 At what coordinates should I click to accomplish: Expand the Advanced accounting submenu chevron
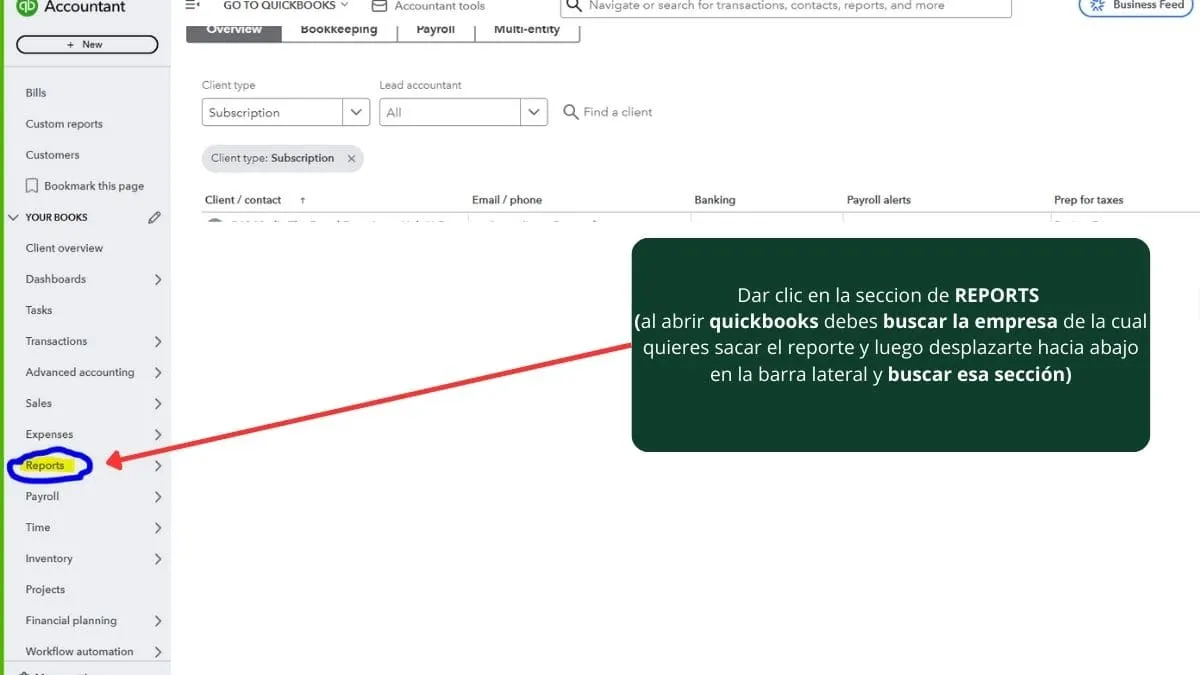point(158,373)
